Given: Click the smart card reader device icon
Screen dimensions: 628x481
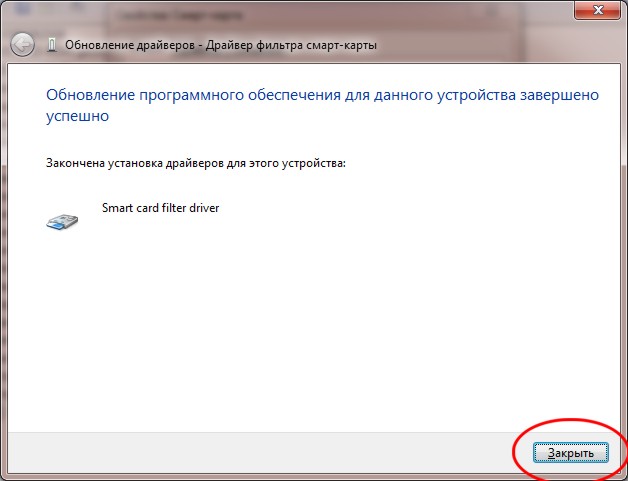Looking at the screenshot, I should [x=62, y=221].
